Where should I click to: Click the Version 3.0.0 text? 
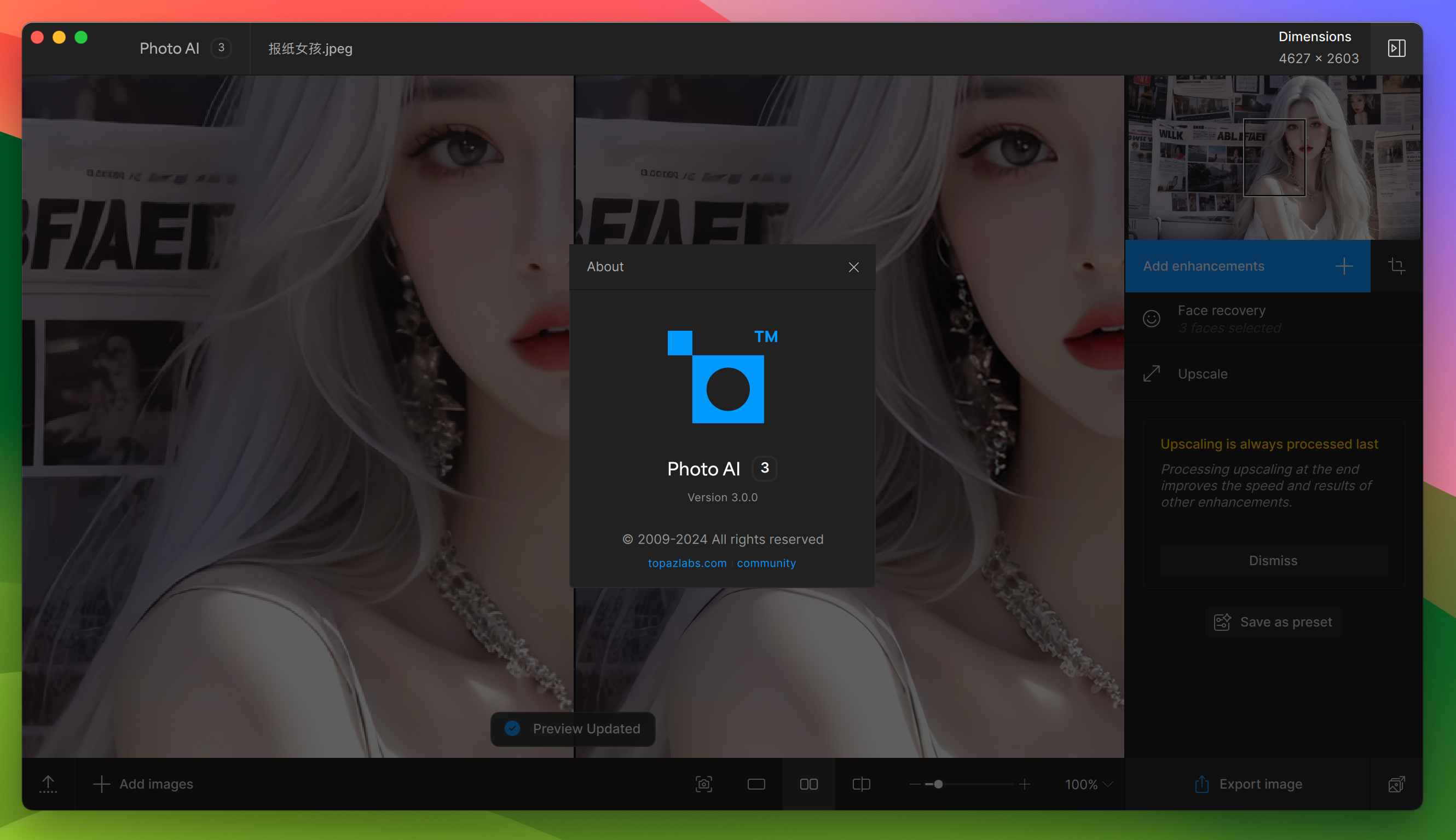(722, 497)
